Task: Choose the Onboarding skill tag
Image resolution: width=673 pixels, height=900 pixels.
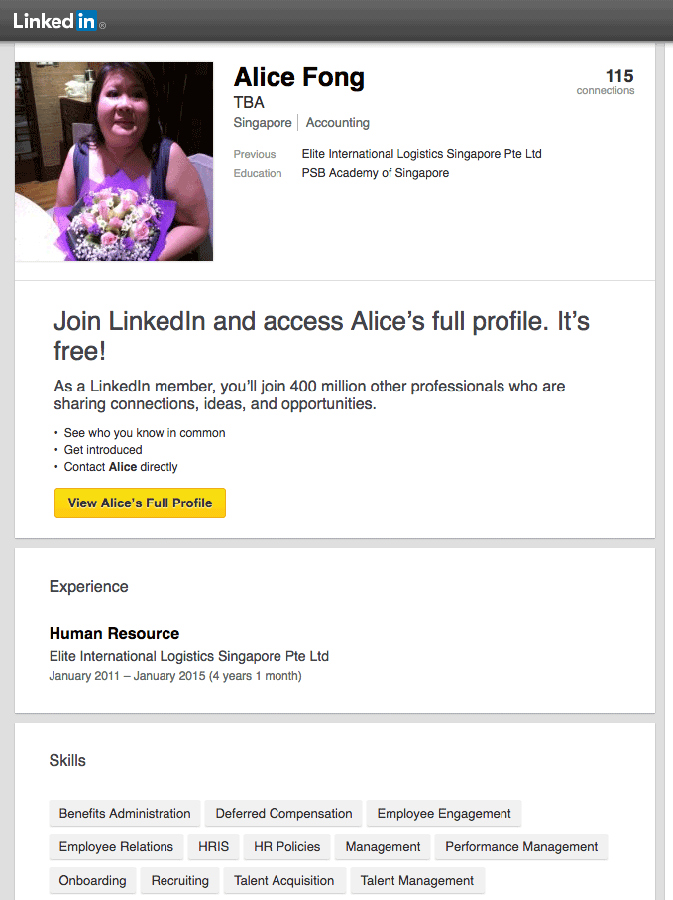Action: click(93, 881)
